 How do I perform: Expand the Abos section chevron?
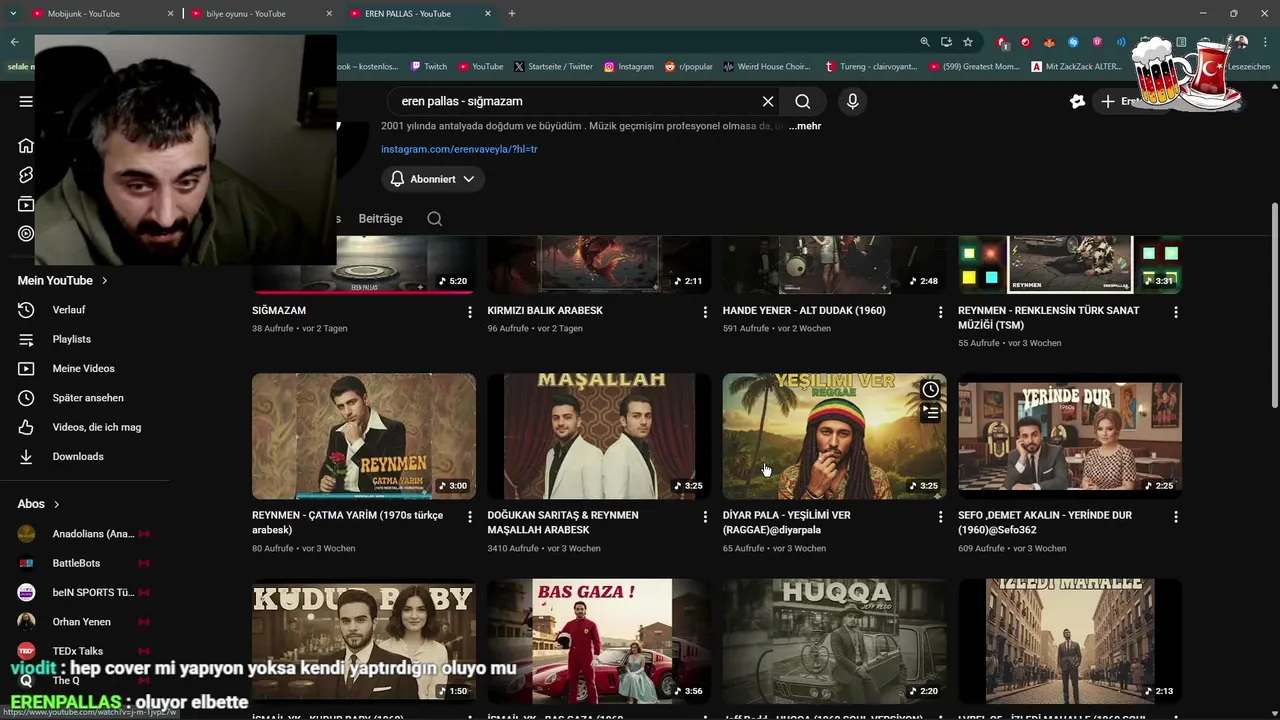click(x=56, y=505)
